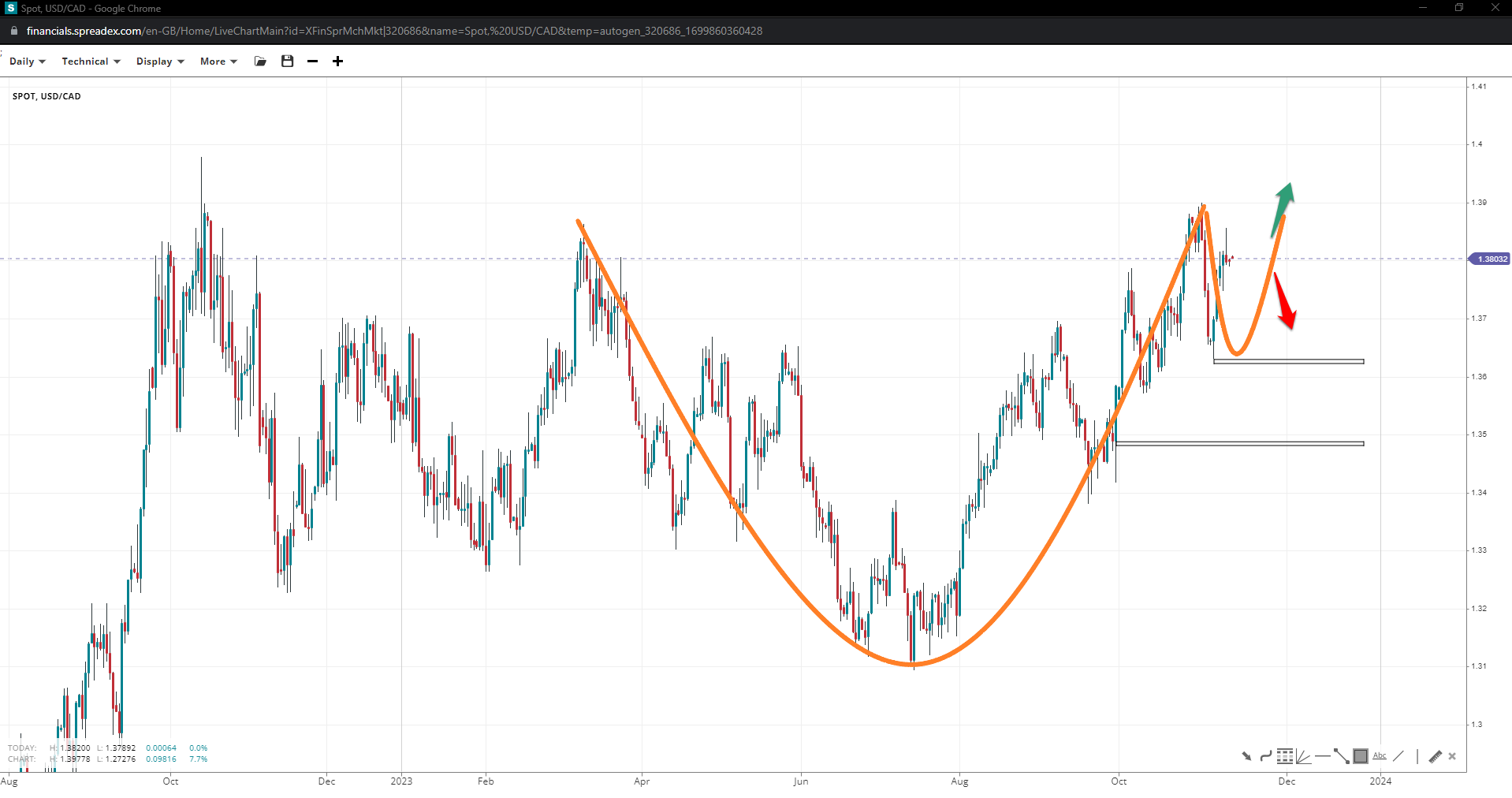
Task: Zoom out using the minus icon
Action: coord(312,62)
